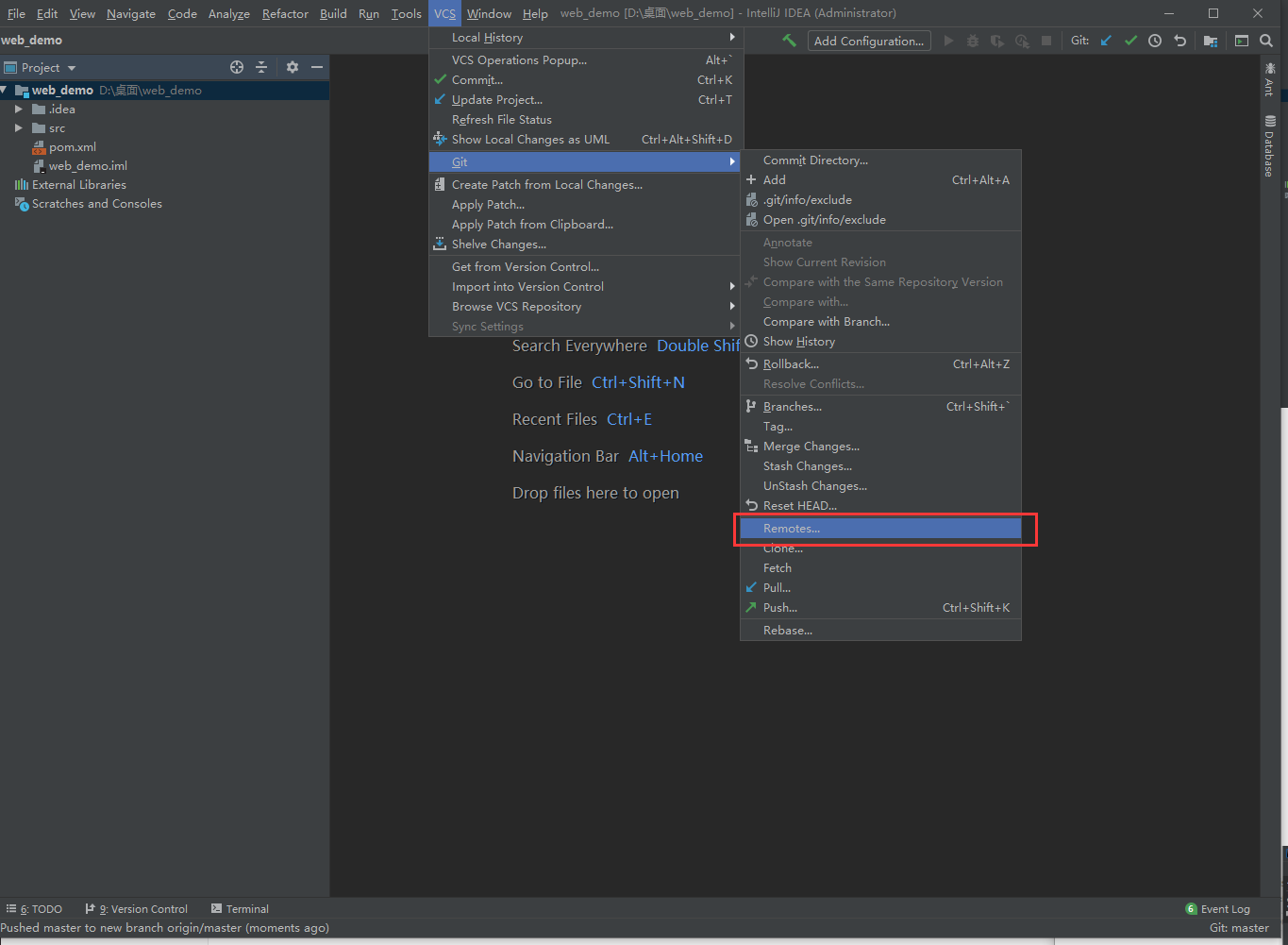
Task: Open the Analyze menu
Action: point(229,13)
